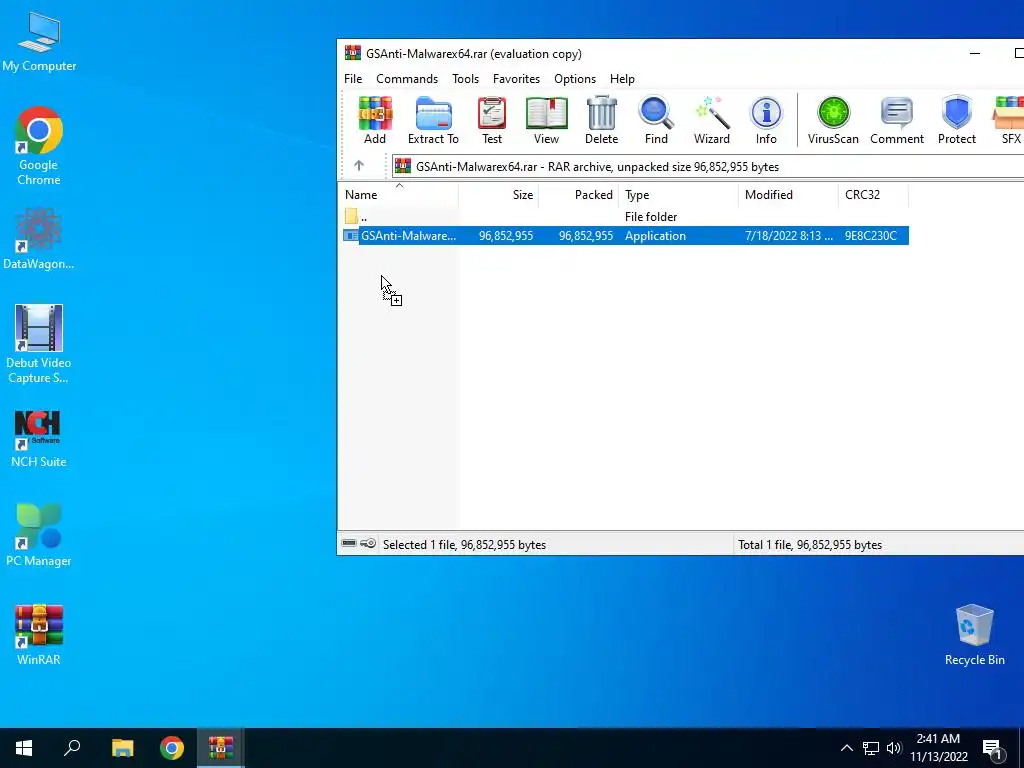Click the Delete trash can icon

(601, 120)
